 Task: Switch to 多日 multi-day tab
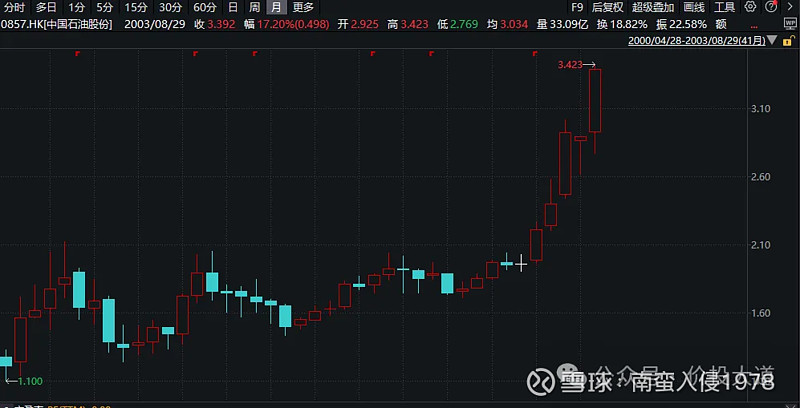(46, 7)
